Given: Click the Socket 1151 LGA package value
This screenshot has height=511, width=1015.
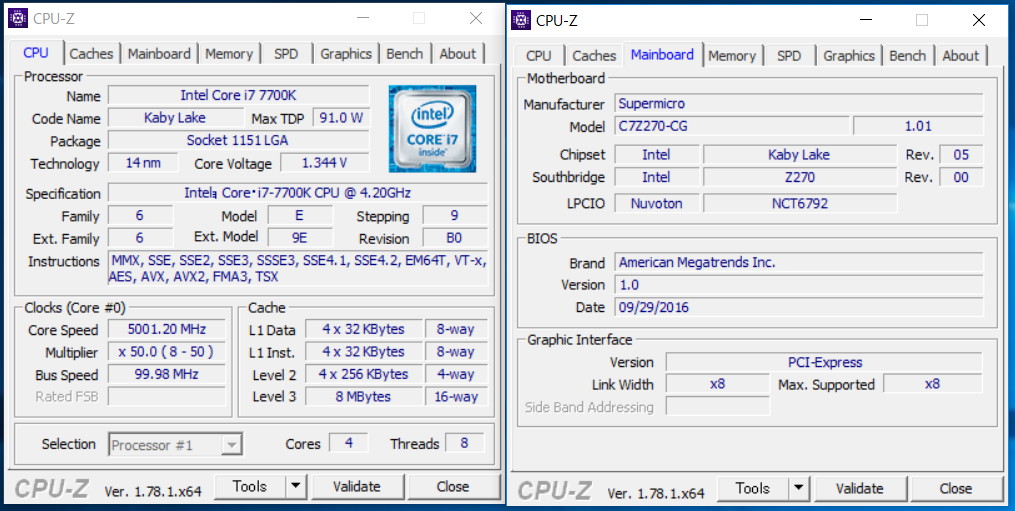Looking at the screenshot, I should [238, 140].
